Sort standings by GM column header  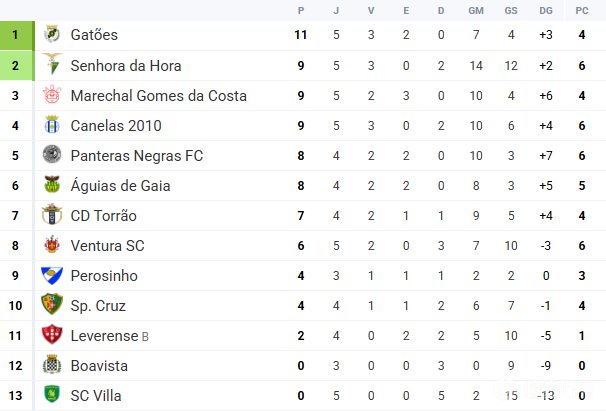476,10
